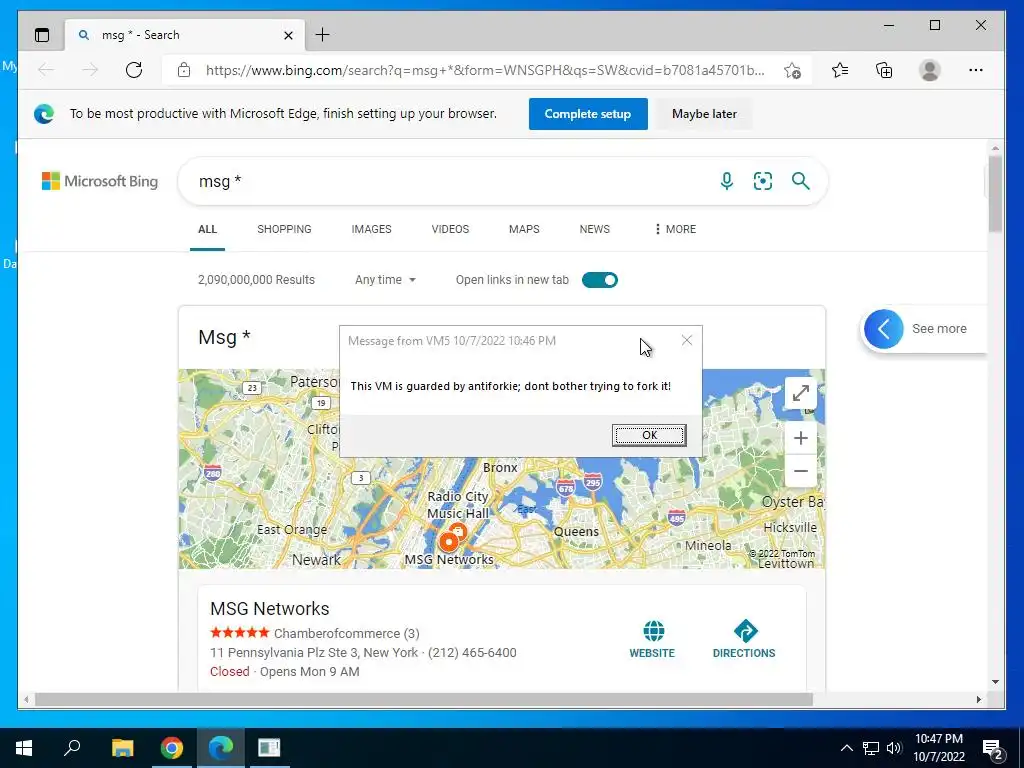This screenshot has height=768, width=1024.
Task: Click the MSG Networks orange map pin
Action: (449, 541)
